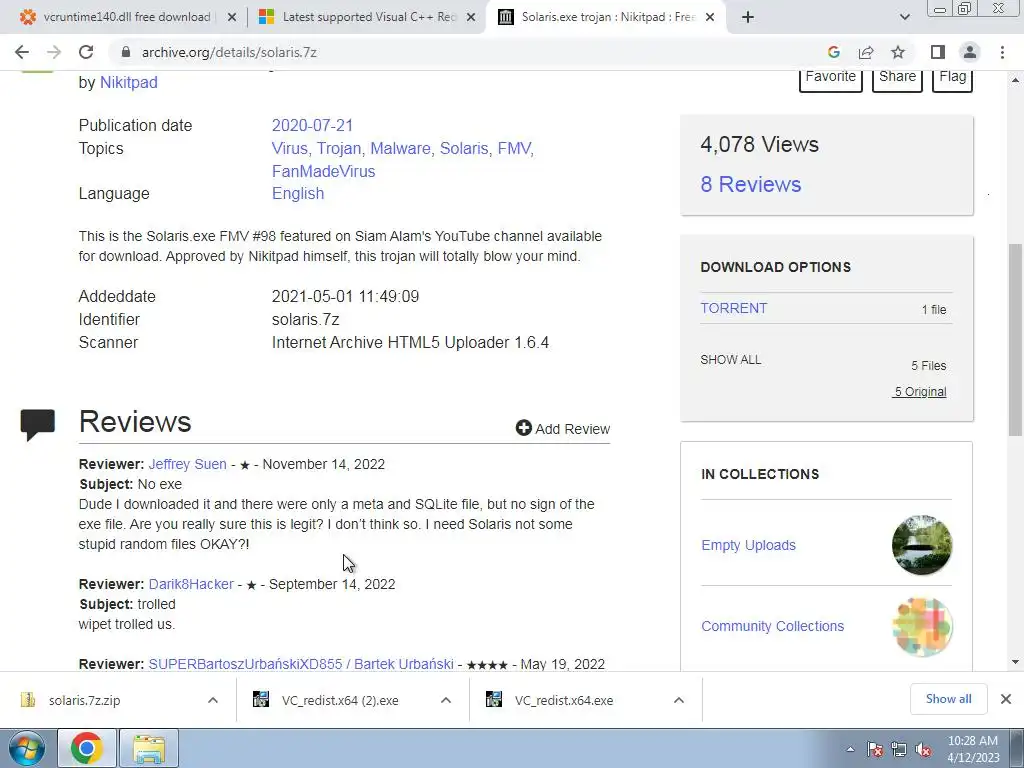Open reviewer SUPERBartoszUrbańskiXD855's profile
The height and width of the screenshot is (768, 1024).
pos(300,664)
